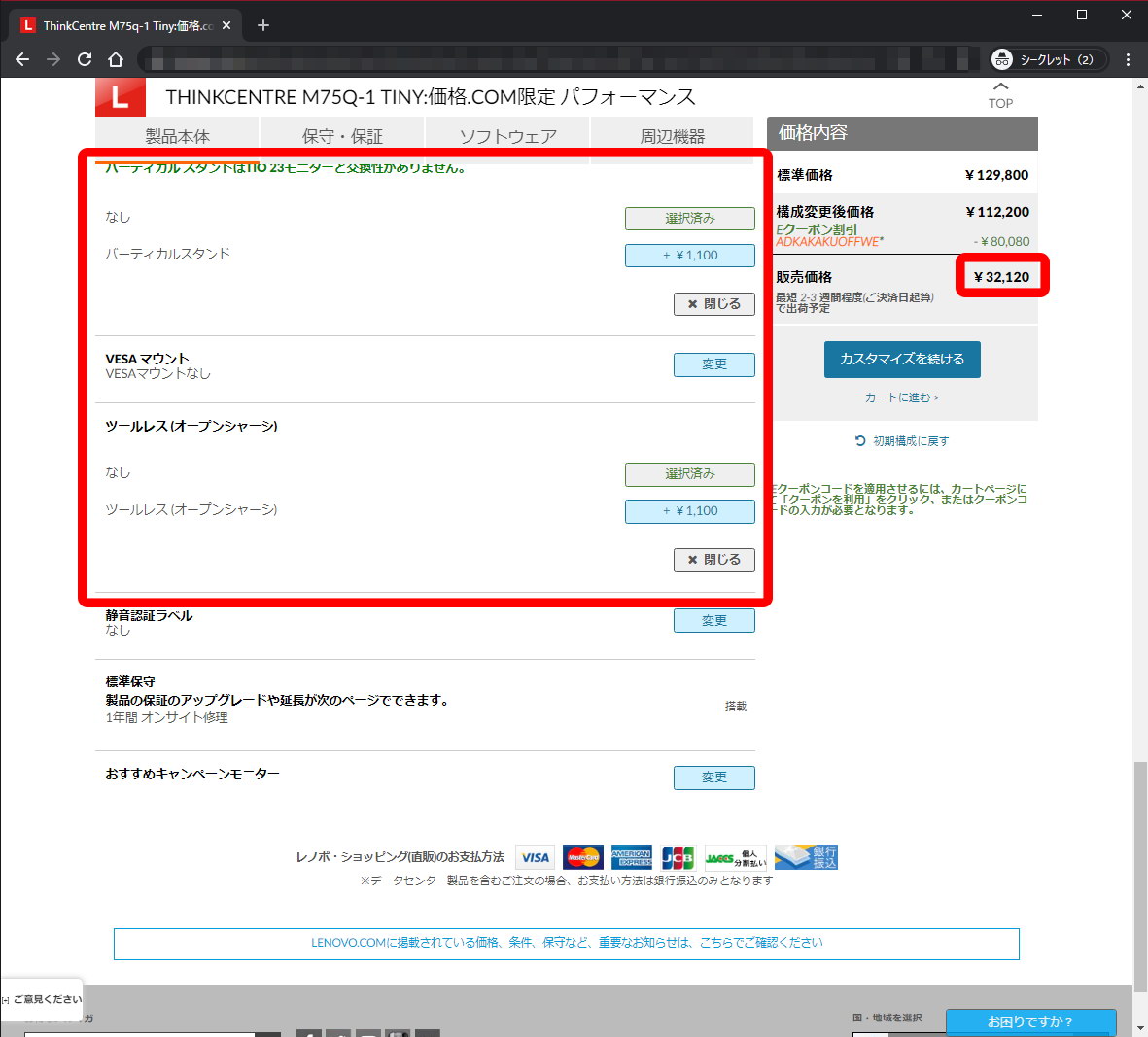This screenshot has width=1148, height=1037.
Task: Open the LENOVO.COM important notices link
Action: pos(567,943)
